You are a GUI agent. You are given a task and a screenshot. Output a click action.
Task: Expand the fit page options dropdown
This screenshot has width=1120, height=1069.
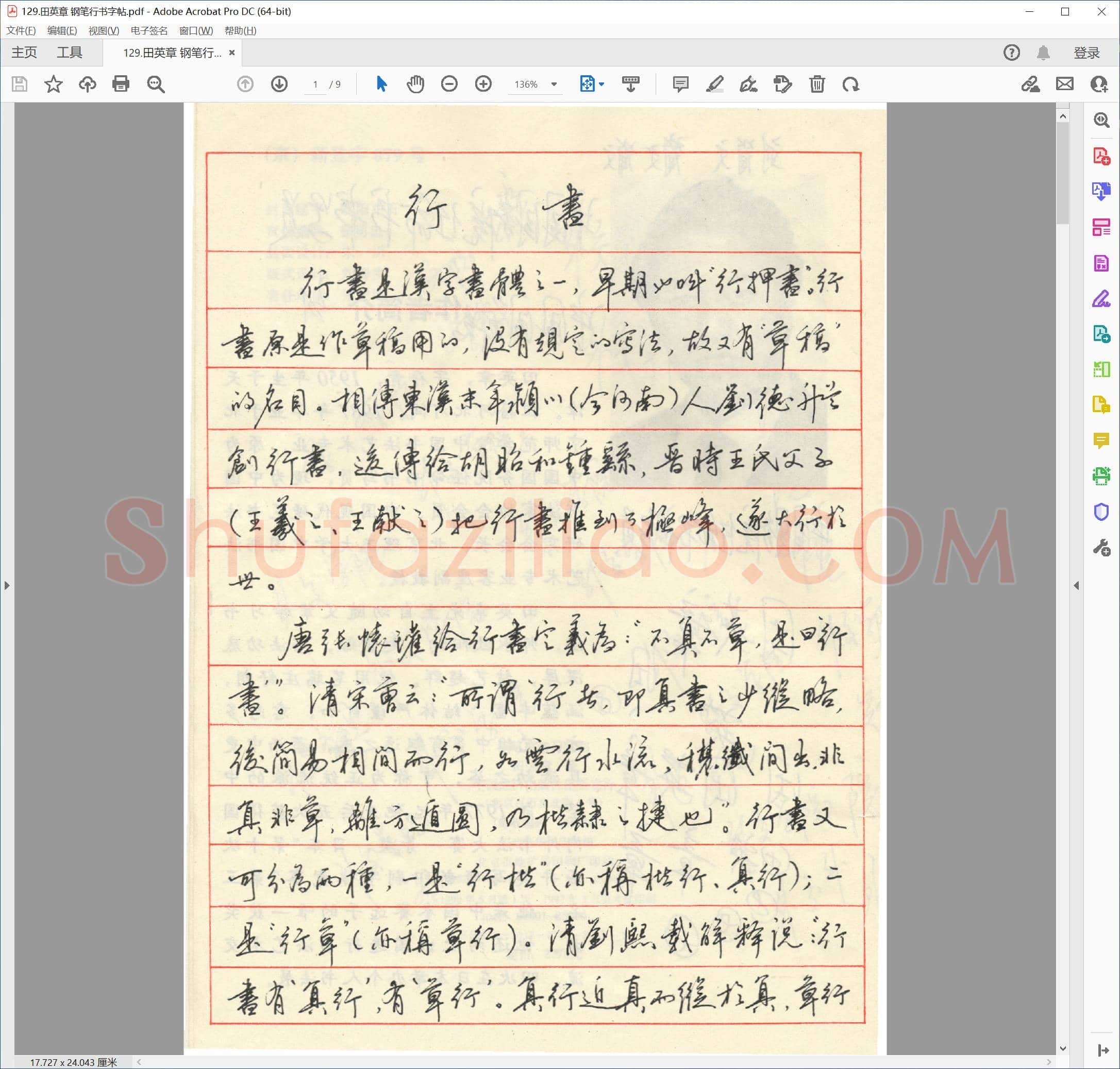click(601, 84)
